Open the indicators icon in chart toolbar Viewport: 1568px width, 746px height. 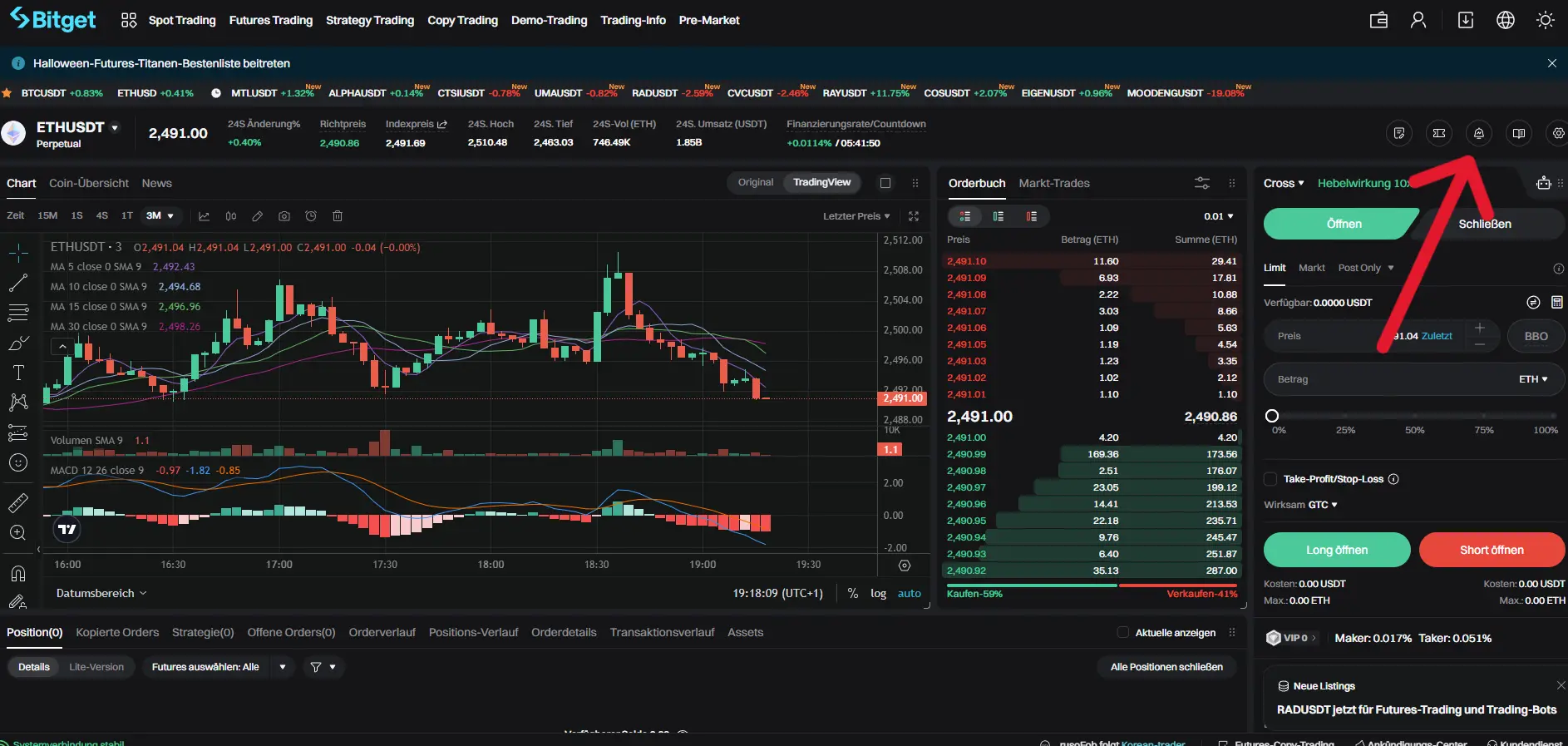coord(204,216)
